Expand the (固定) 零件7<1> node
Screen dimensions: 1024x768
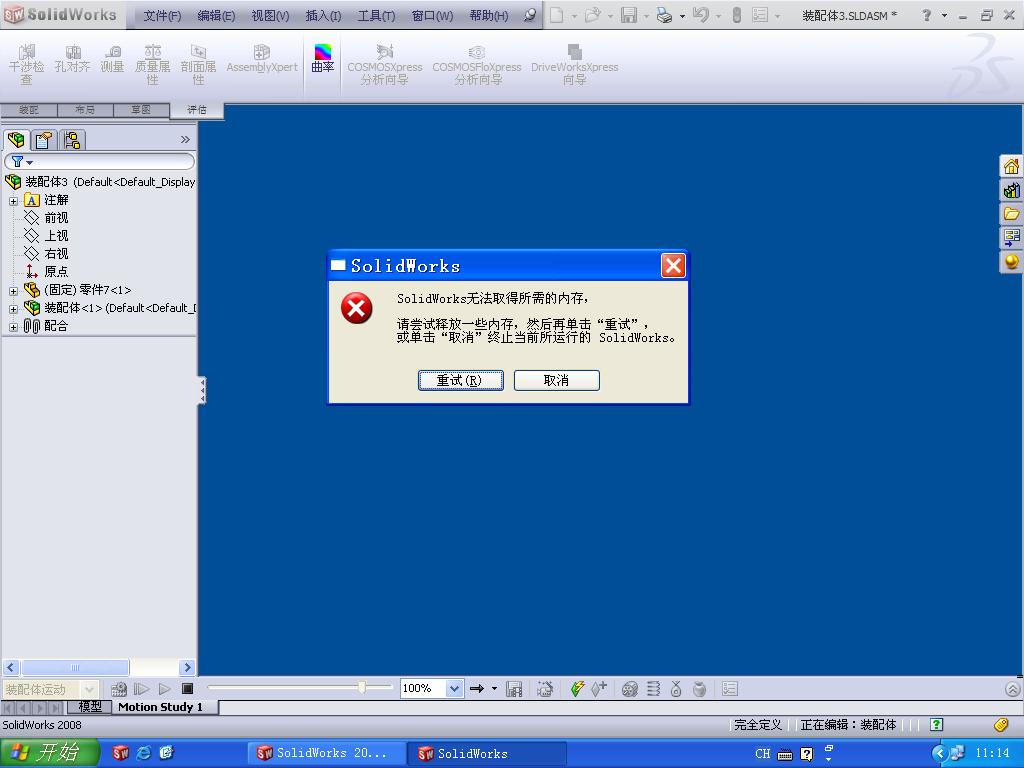(13, 291)
